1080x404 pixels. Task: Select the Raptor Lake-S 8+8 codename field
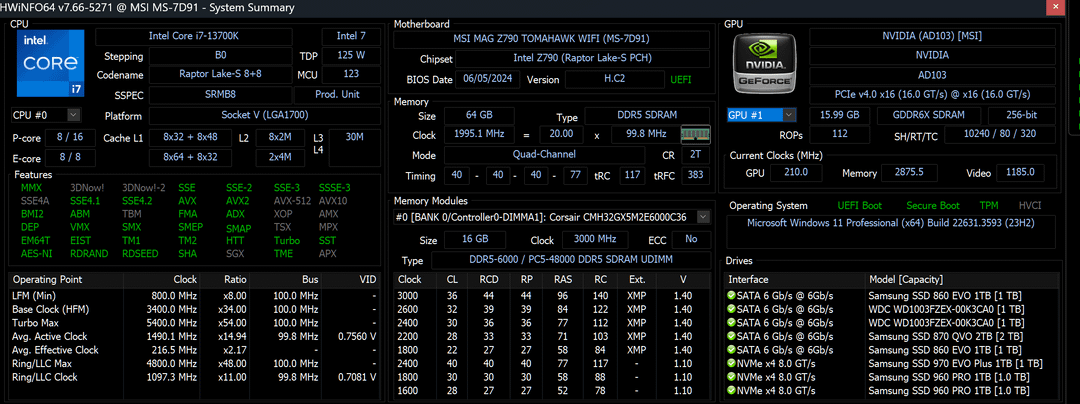click(x=220, y=74)
